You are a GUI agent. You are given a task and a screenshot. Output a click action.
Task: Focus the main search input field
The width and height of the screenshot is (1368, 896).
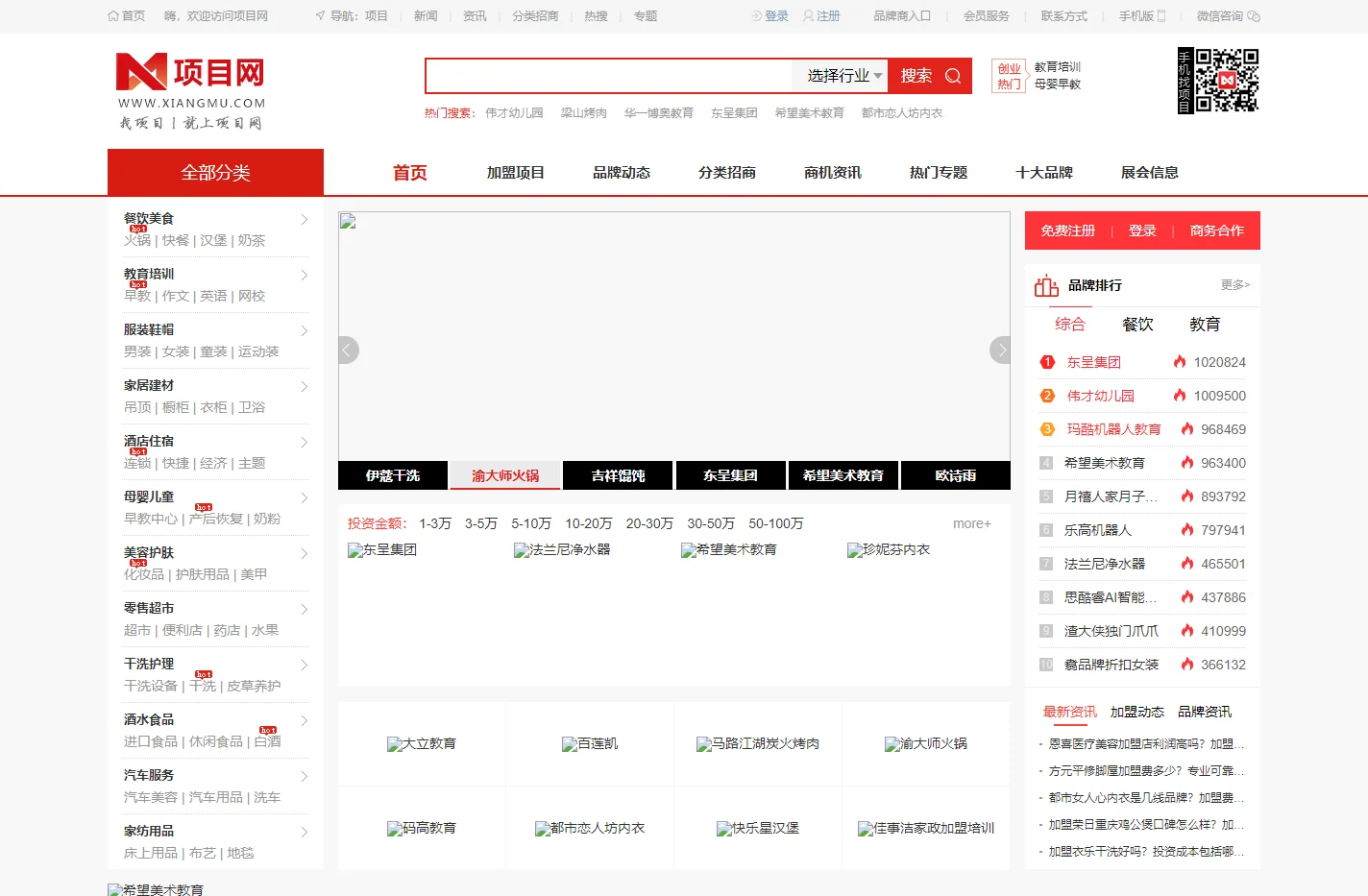[609, 76]
